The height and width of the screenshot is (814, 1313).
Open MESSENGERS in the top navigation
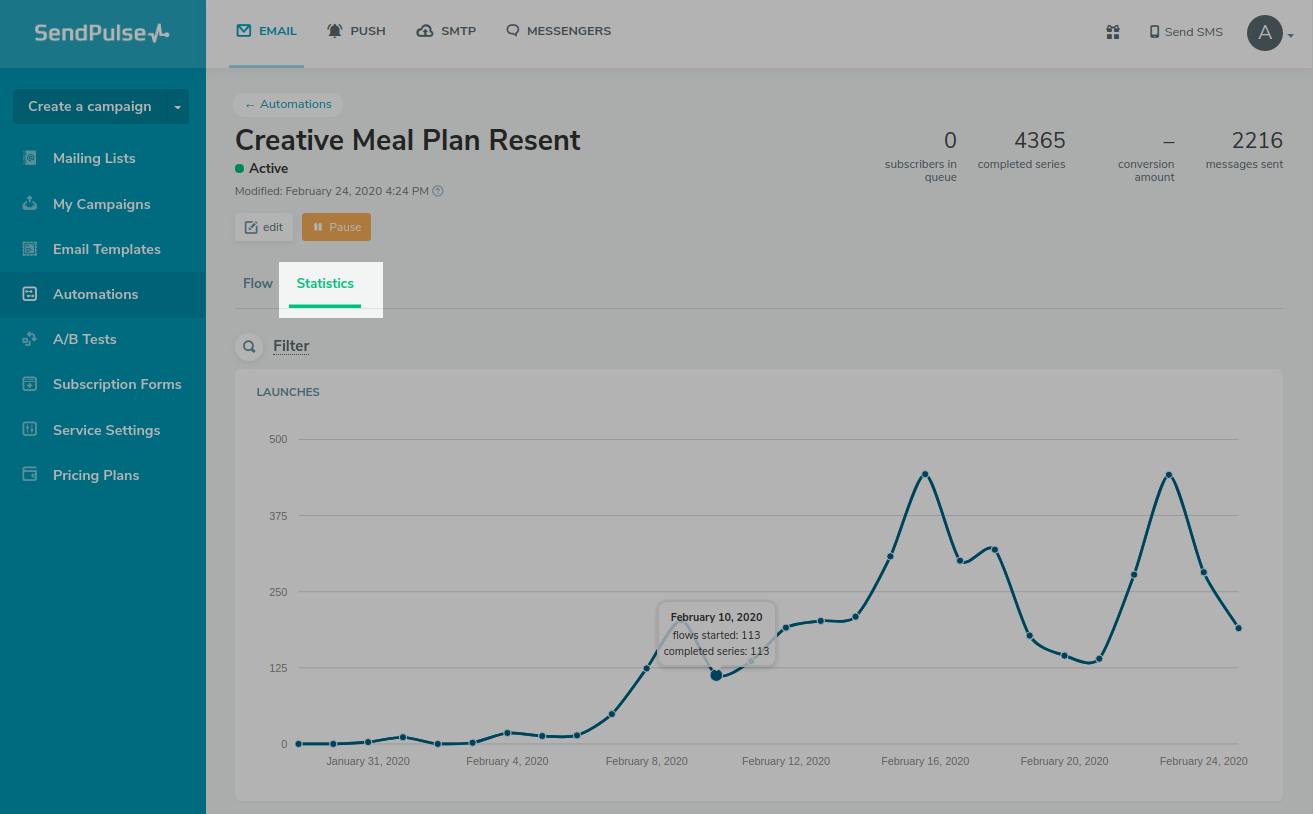click(x=558, y=31)
